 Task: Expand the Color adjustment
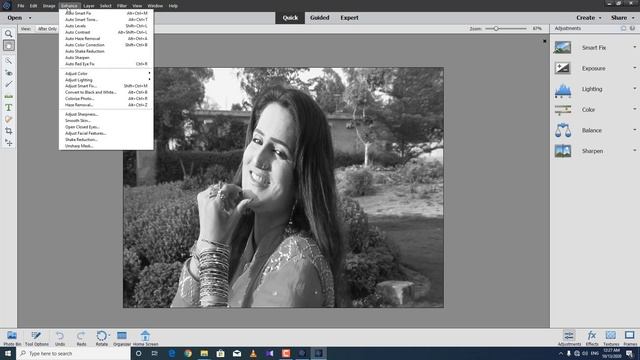click(x=634, y=109)
